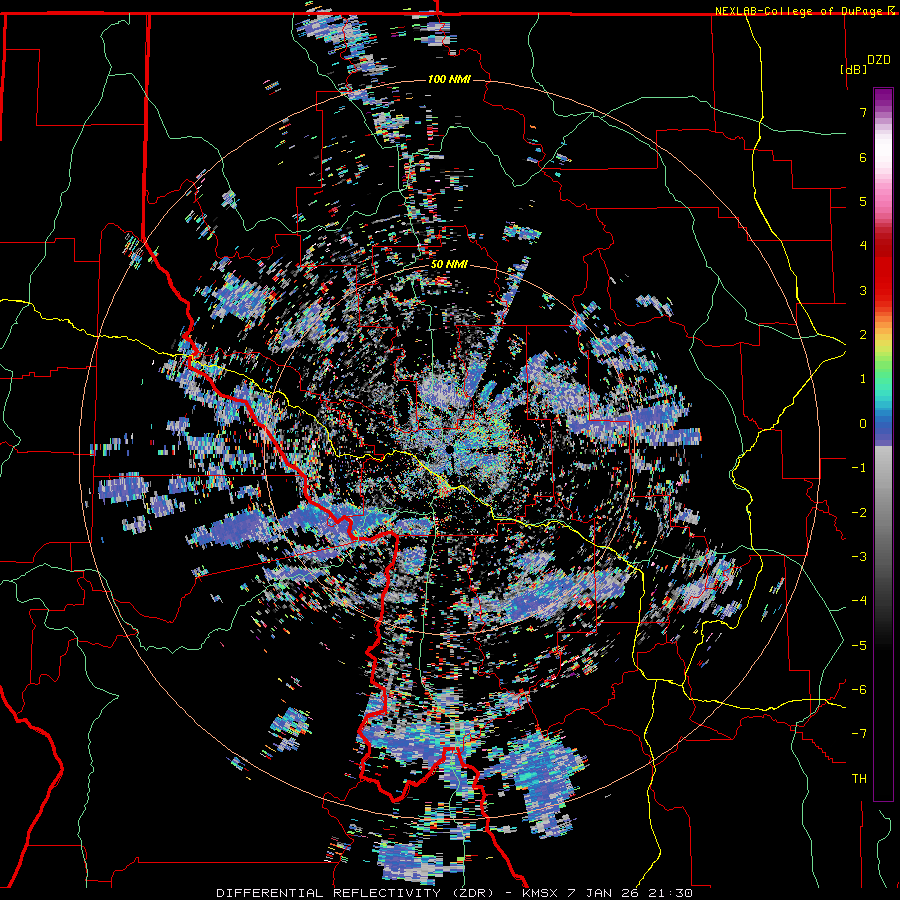Screen dimensions: 900x900
Task: Click the -7 value on color scale
Action: pyautogui.click(x=859, y=734)
